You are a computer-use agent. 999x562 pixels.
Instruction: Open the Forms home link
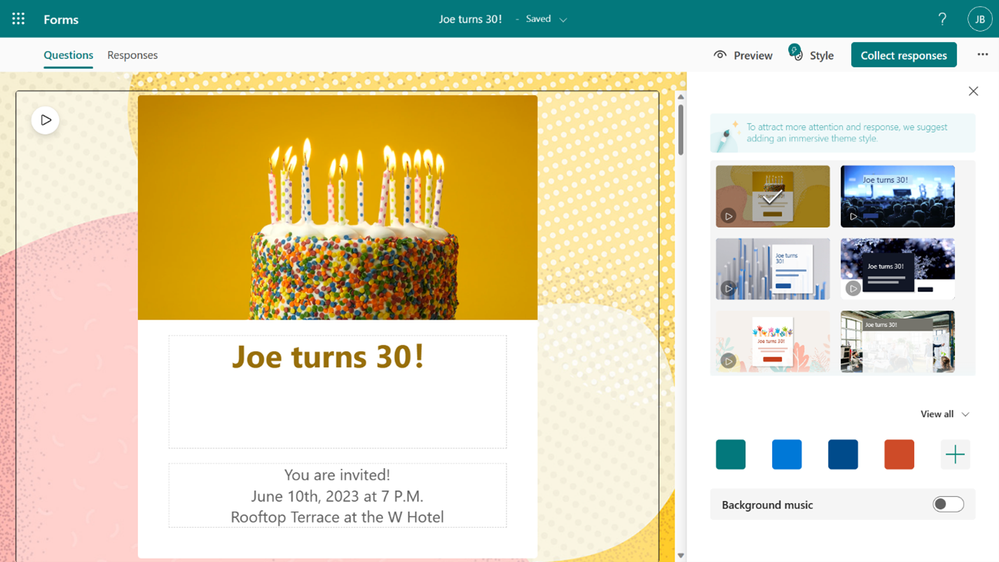[61, 19]
